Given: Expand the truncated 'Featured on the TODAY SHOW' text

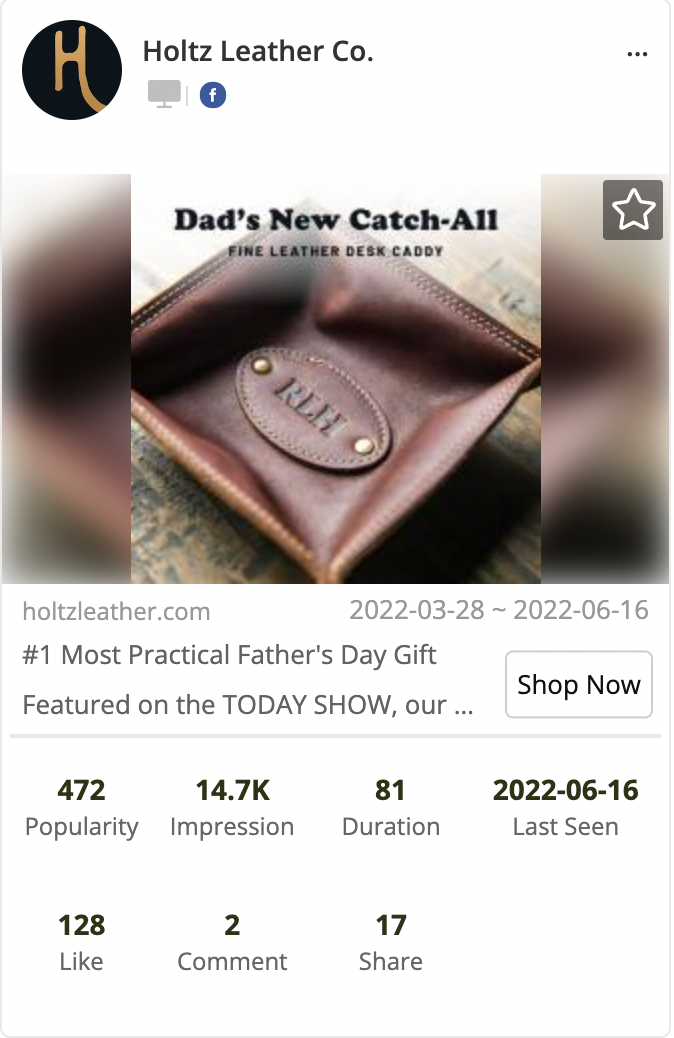Looking at the screenshot, I should tap(248, 705).
